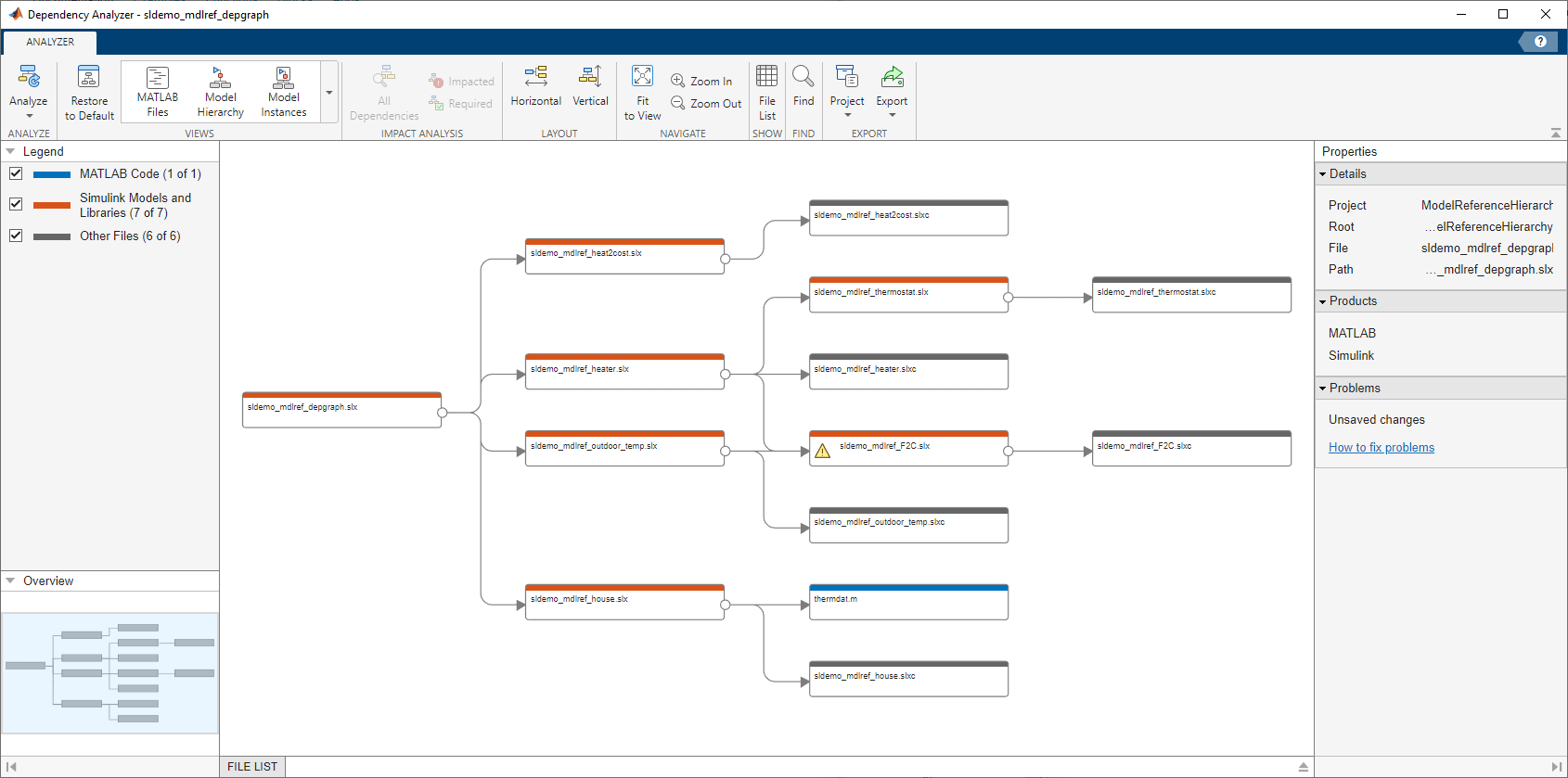The height and width of the screenshot is (778, 1568).
Task: Select the ANALYZER ribbon tab
Action: pyautogui.click(x=50, y=42)
